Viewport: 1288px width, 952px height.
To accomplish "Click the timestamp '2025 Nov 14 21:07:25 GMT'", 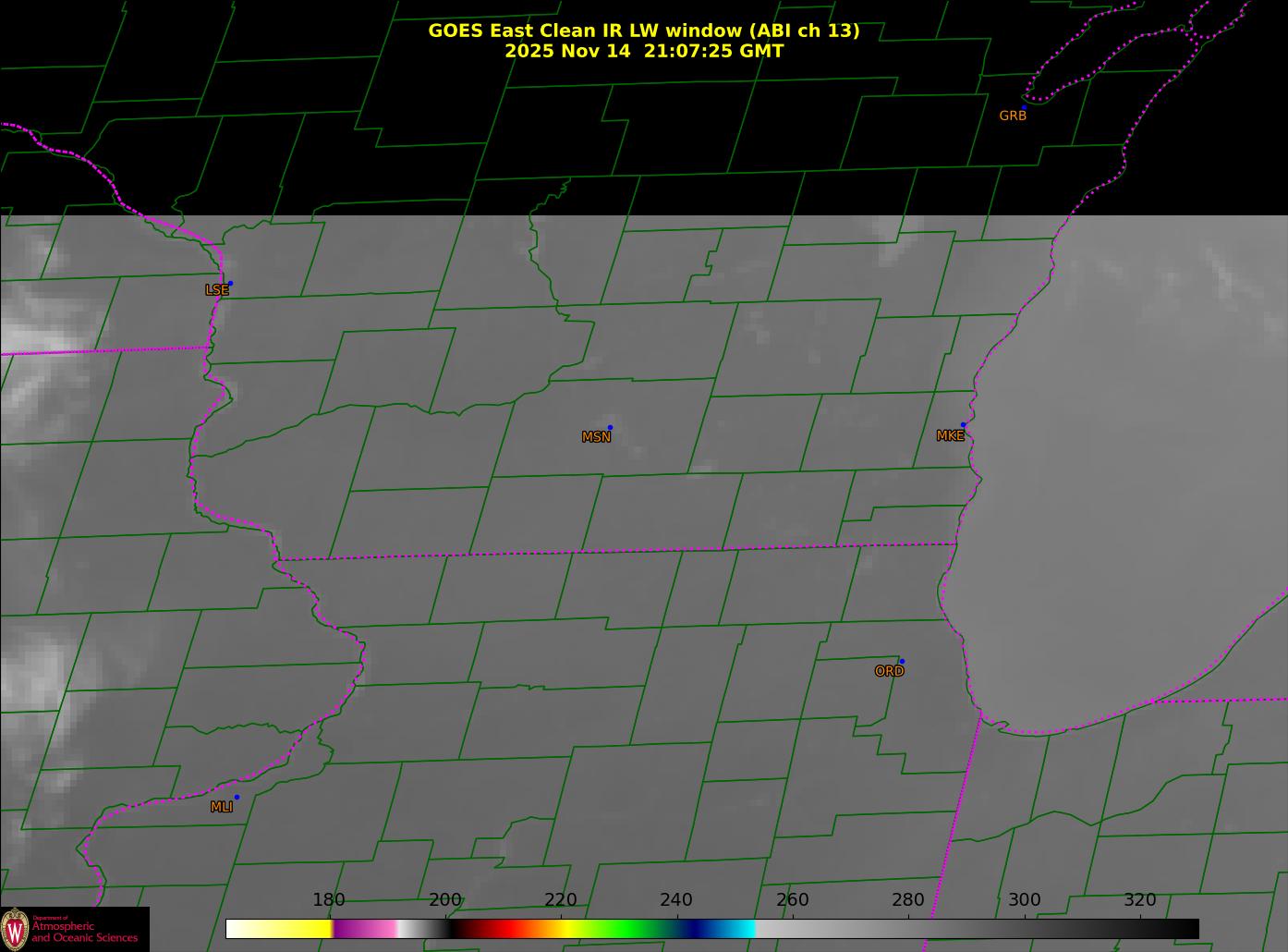I will 643,51.
